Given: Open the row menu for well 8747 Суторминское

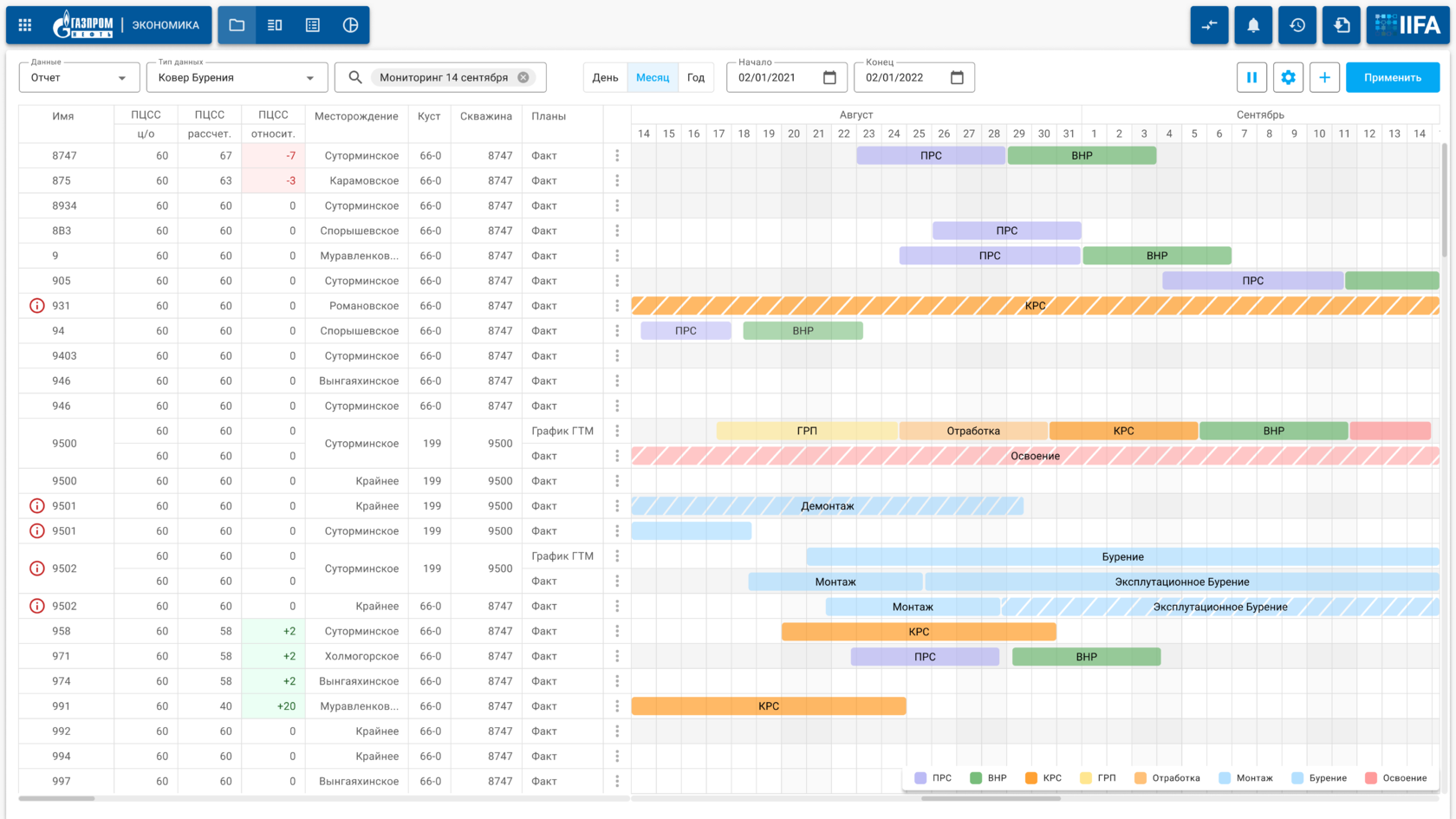Looking at the screenshot, I should click(617, 156).
